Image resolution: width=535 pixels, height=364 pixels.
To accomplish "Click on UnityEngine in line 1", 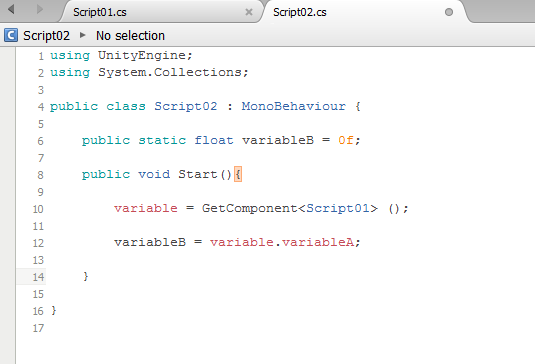I will [x=142, y=56].
